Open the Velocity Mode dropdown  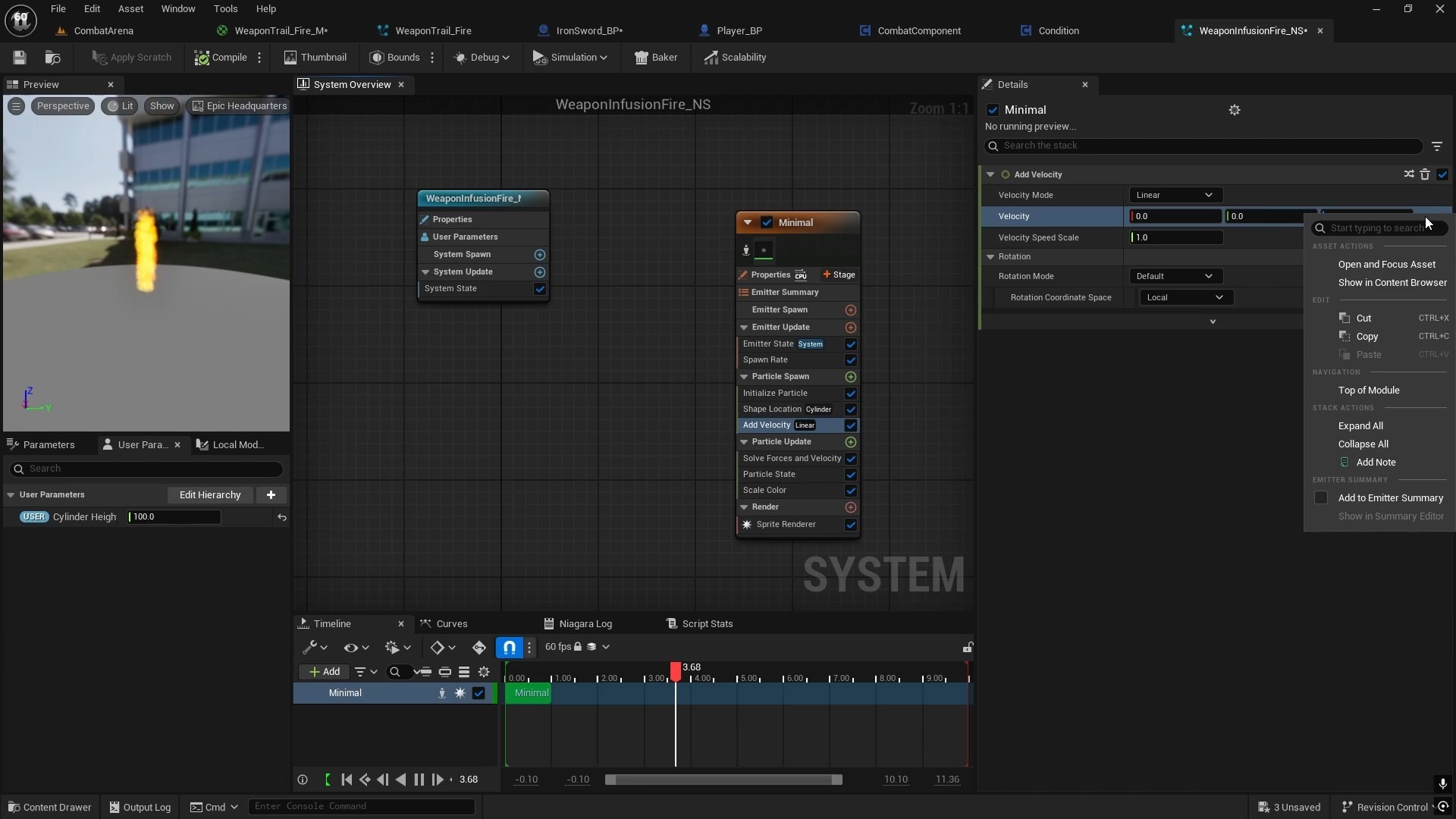(1174, 196)
